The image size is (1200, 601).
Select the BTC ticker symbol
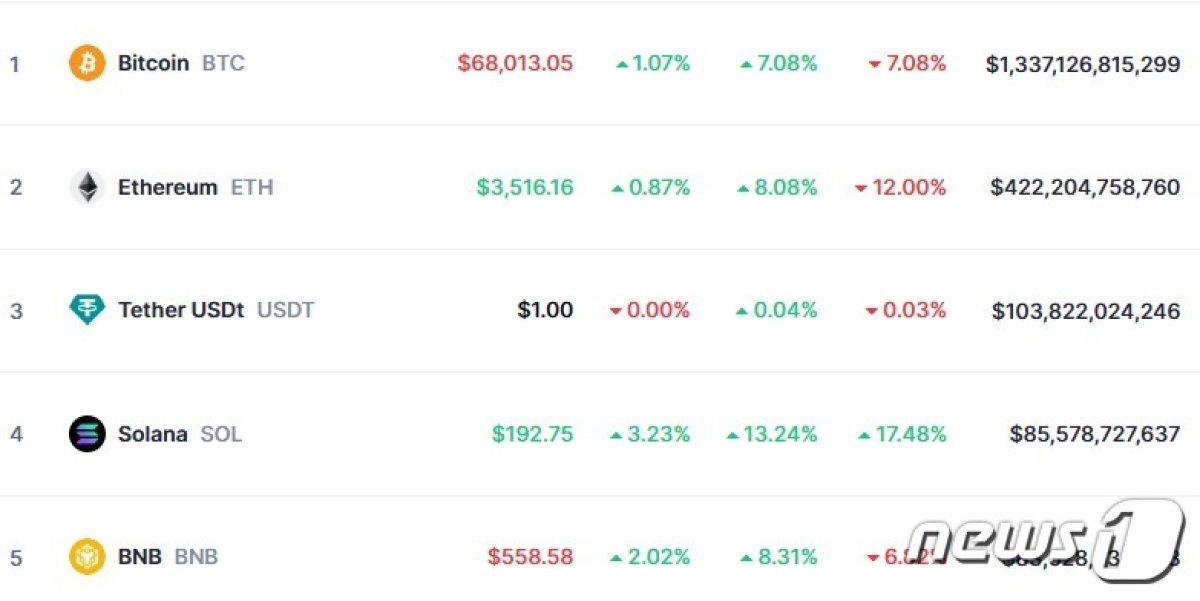pos(223,63)
